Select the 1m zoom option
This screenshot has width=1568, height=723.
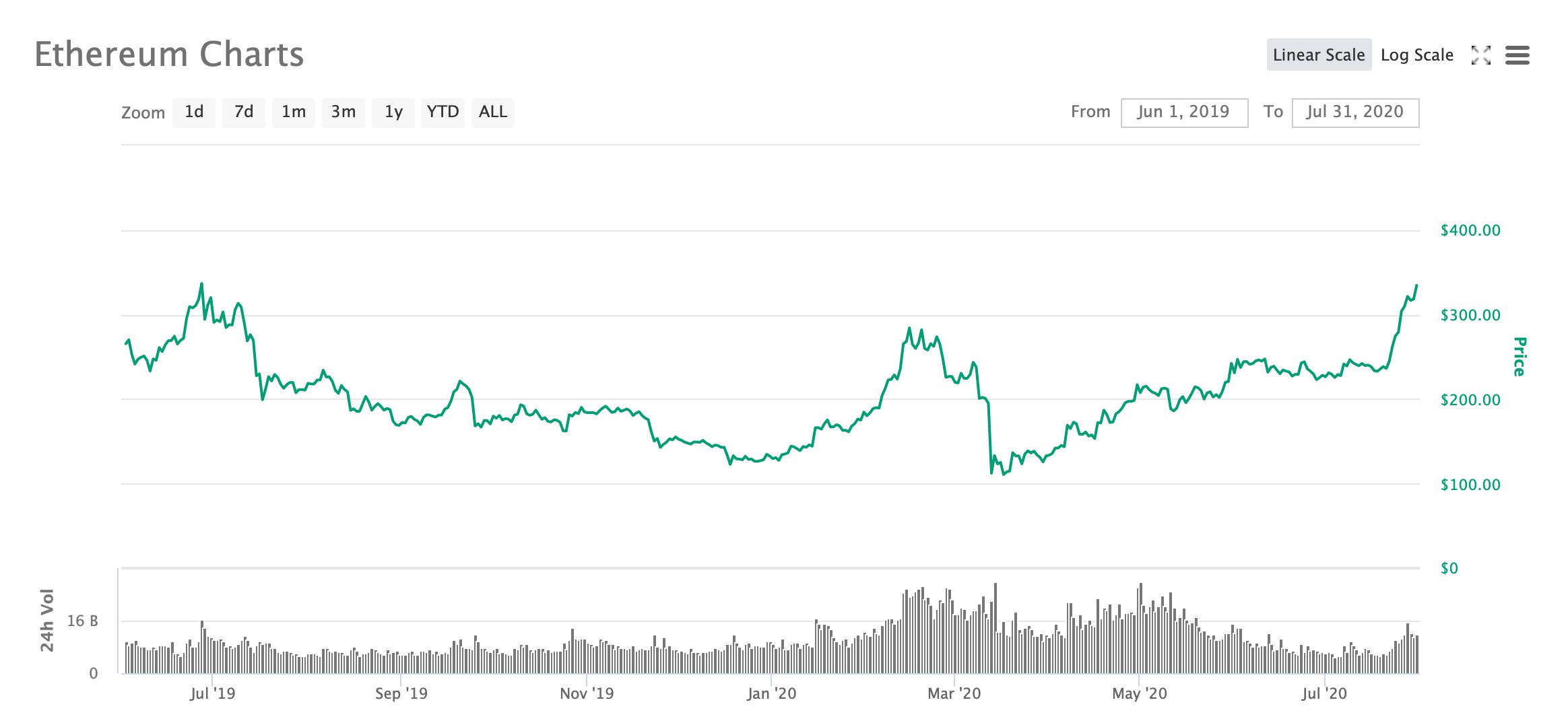click(x=294, y=112)
